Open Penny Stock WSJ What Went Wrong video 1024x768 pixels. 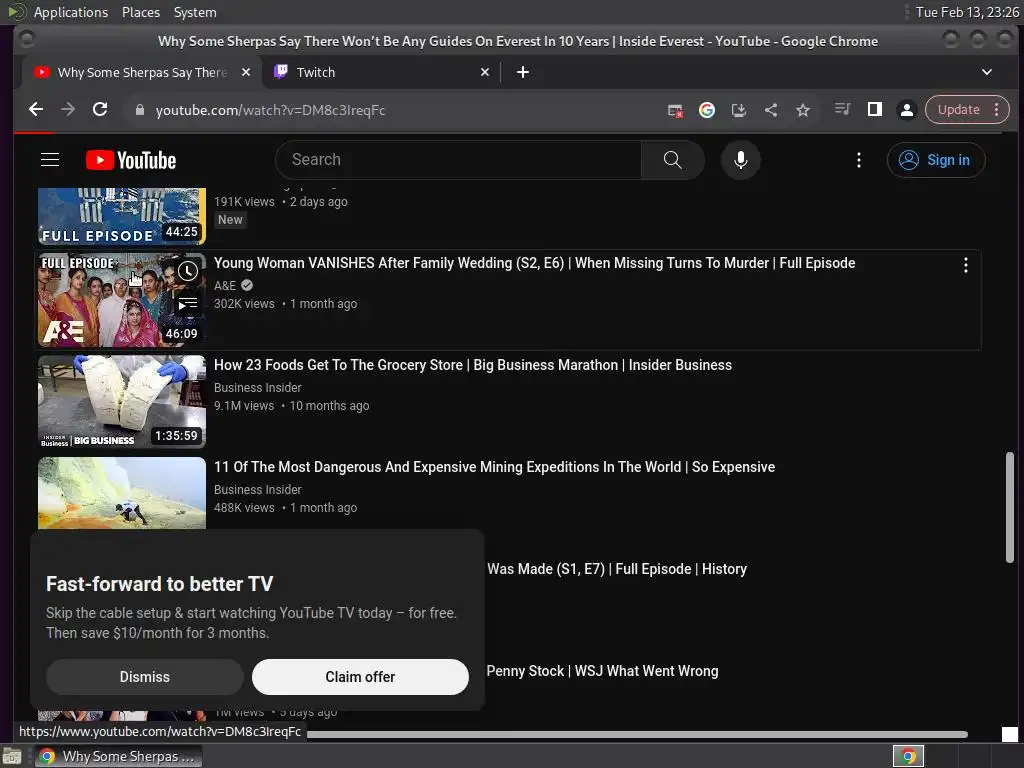(x=602, y=671)
